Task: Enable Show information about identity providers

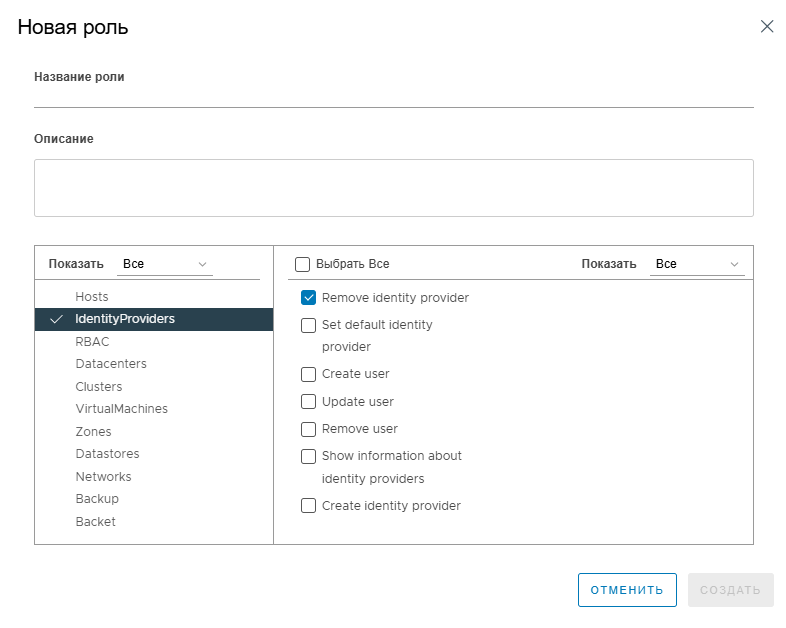Action: [x=308, y=456]
